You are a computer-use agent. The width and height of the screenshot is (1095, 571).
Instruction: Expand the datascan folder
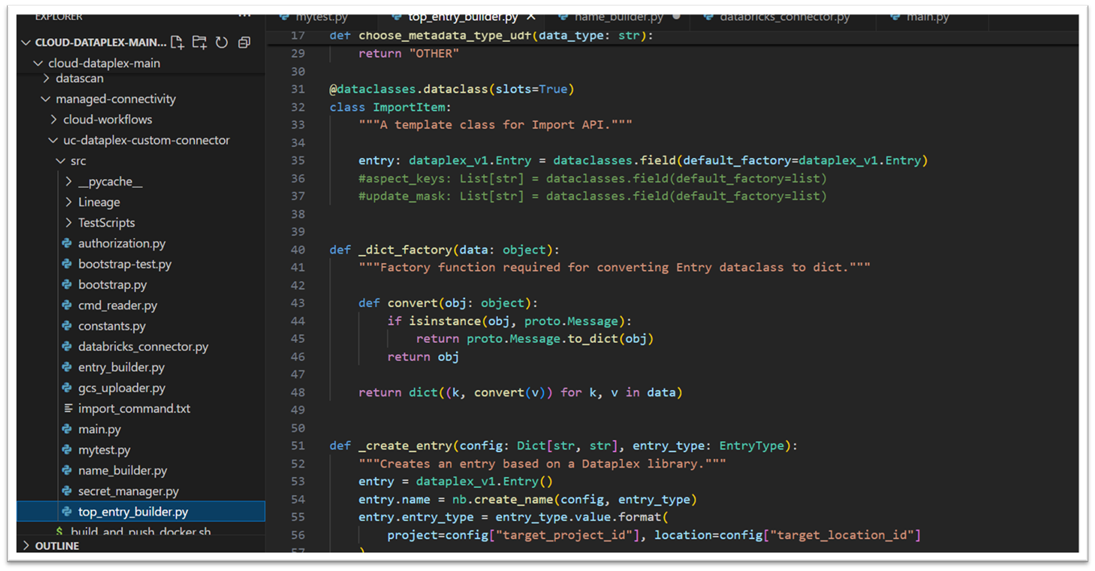47,78
